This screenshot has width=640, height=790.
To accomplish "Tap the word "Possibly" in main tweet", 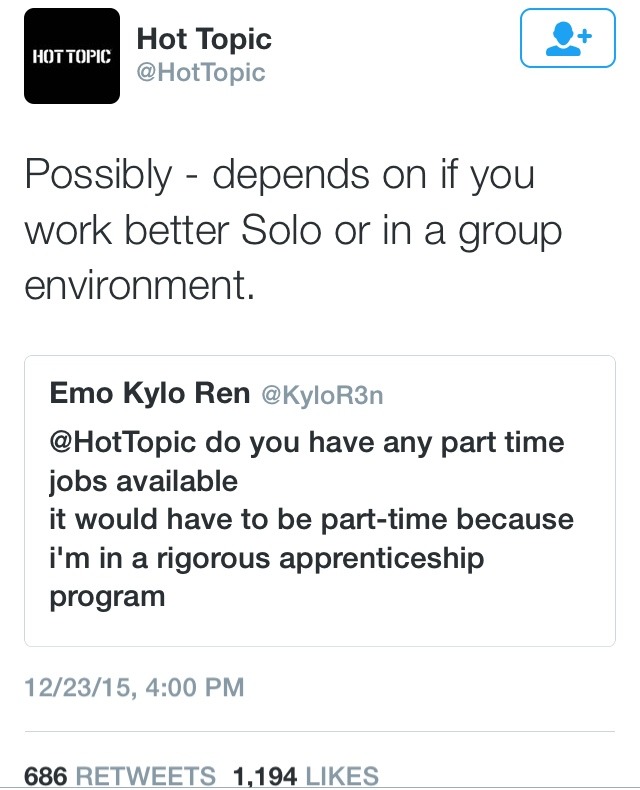I will (x=98, y=176).
